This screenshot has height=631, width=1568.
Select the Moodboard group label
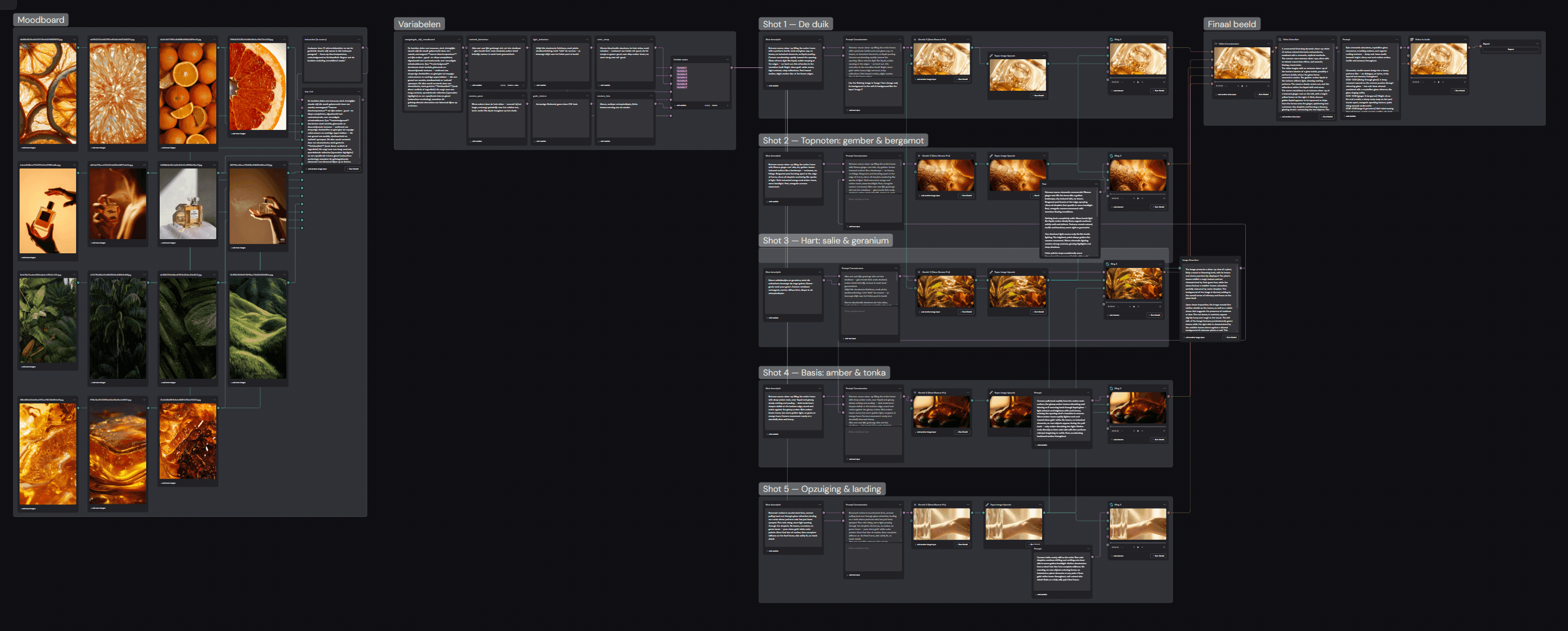(x=41, y=20)
